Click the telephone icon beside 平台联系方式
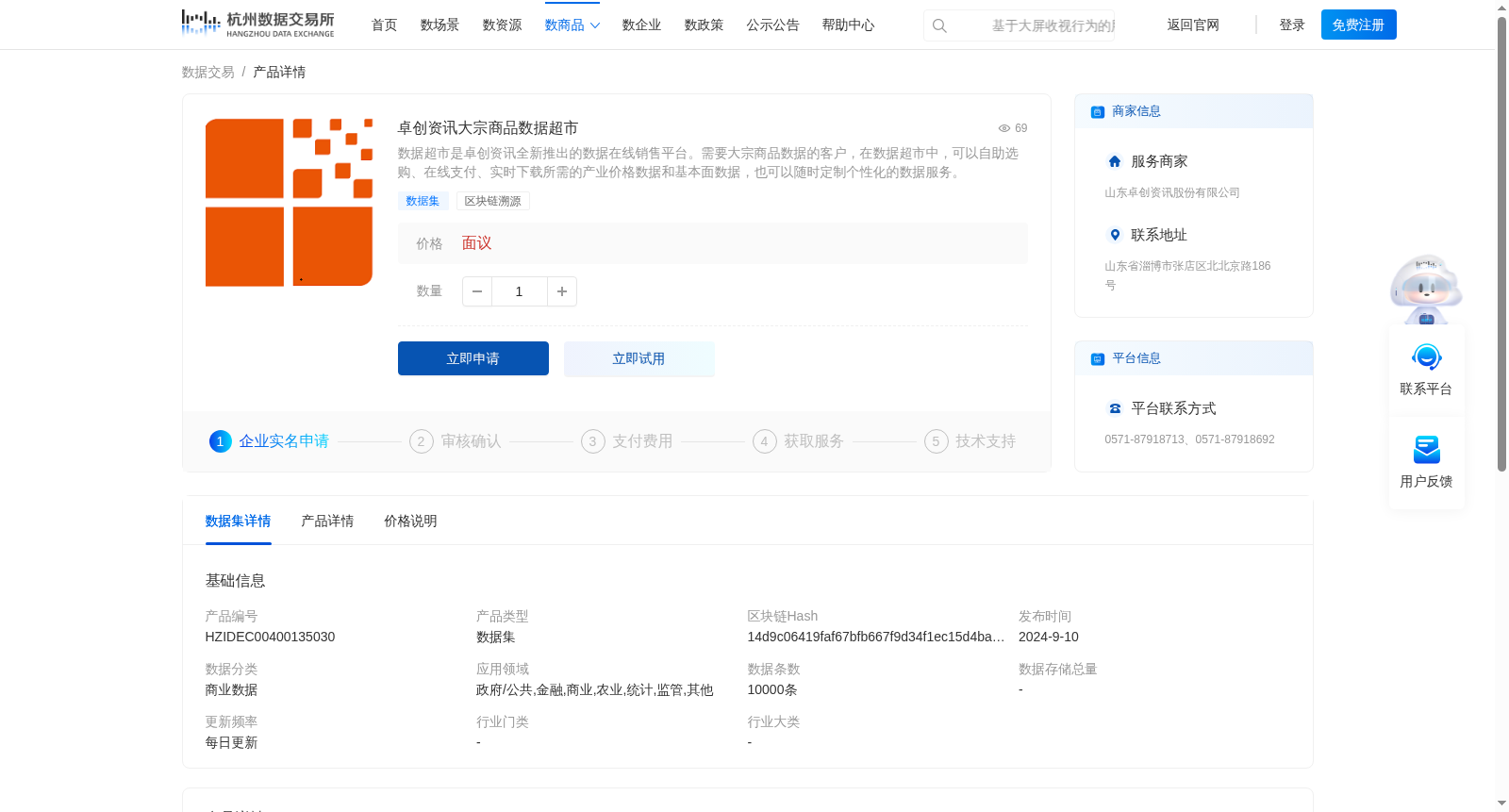 coord(1115,408)
